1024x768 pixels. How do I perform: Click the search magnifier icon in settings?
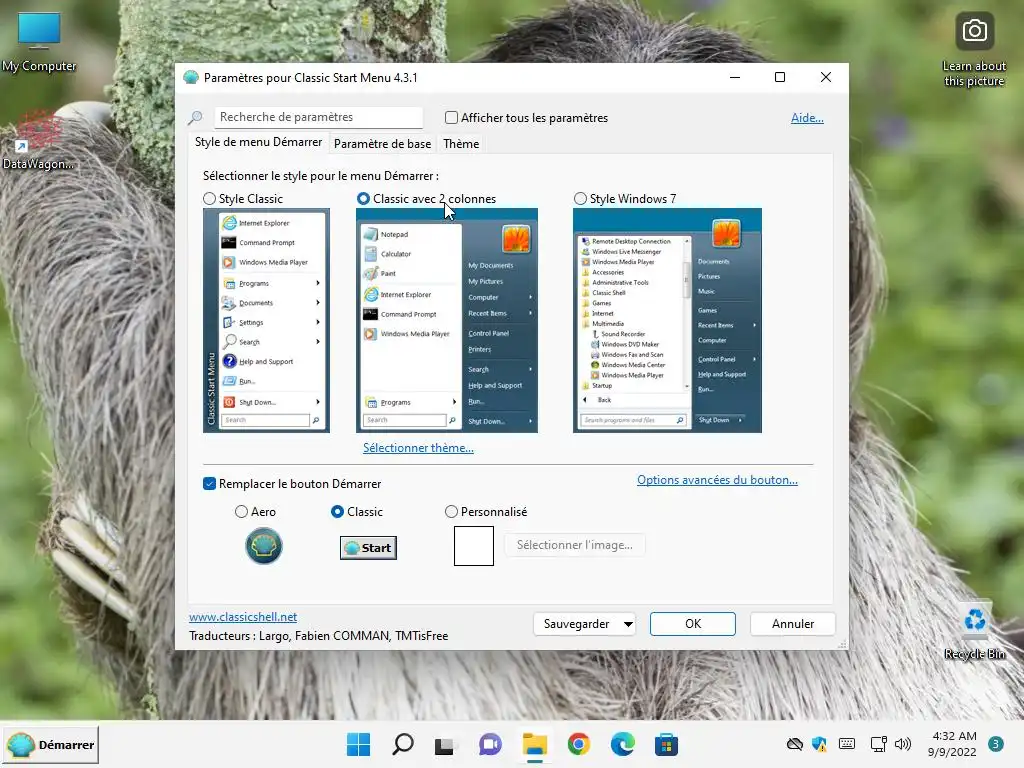195,118
